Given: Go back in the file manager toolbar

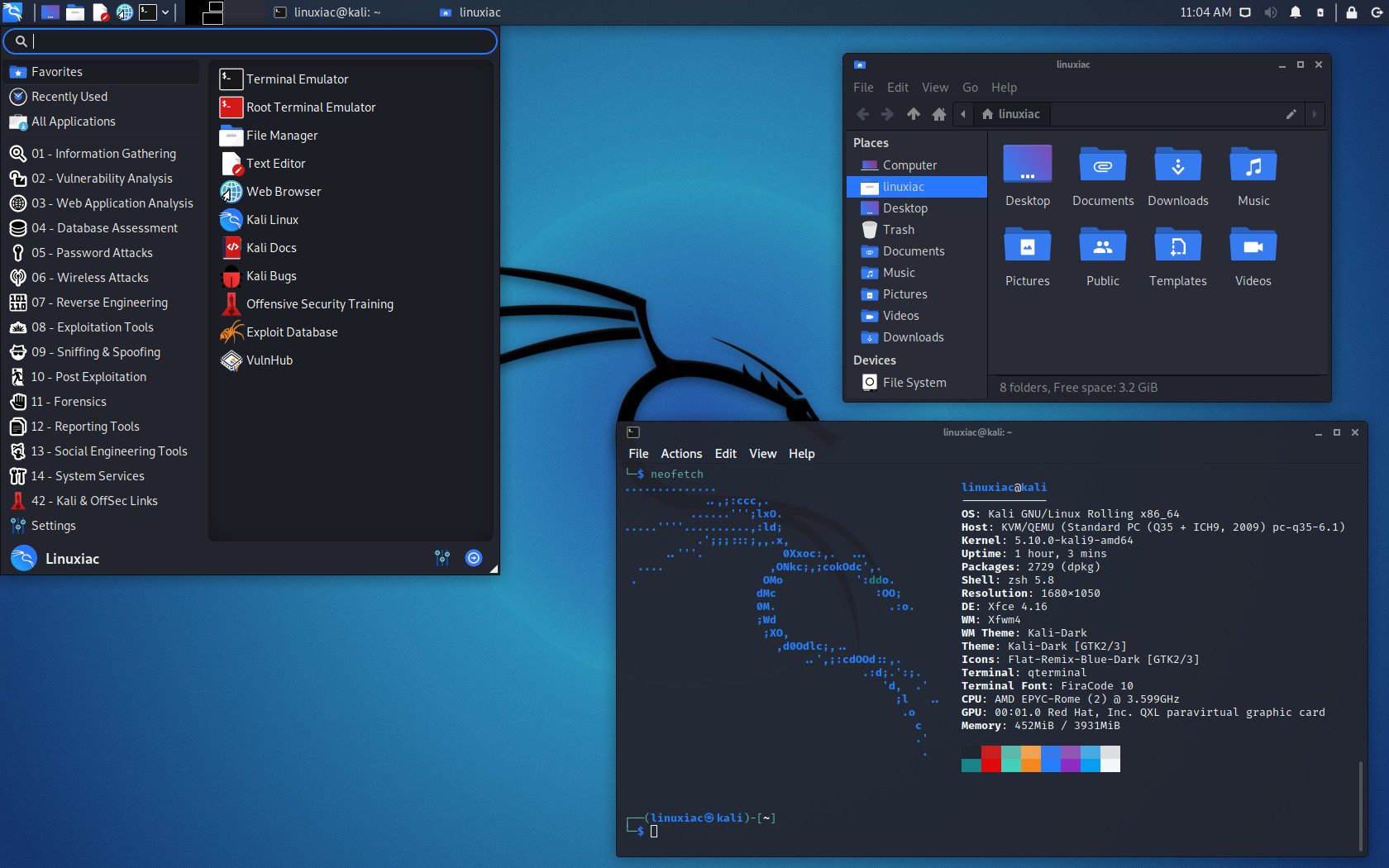Looking at the screenshot, I should pyautogui.click(x=862, y=114).
